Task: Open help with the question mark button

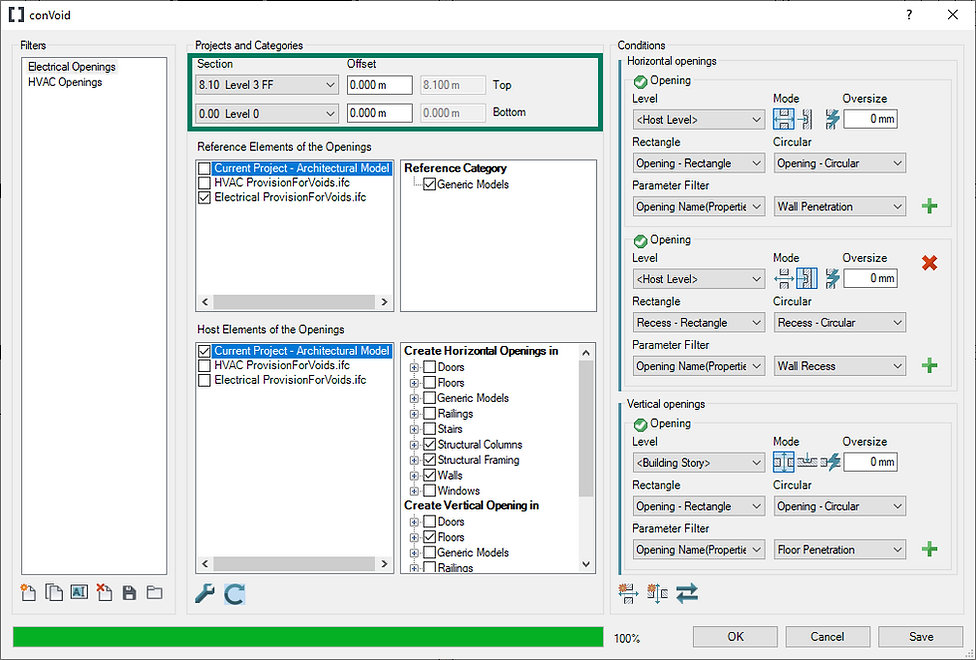Action: pos(909,15)
